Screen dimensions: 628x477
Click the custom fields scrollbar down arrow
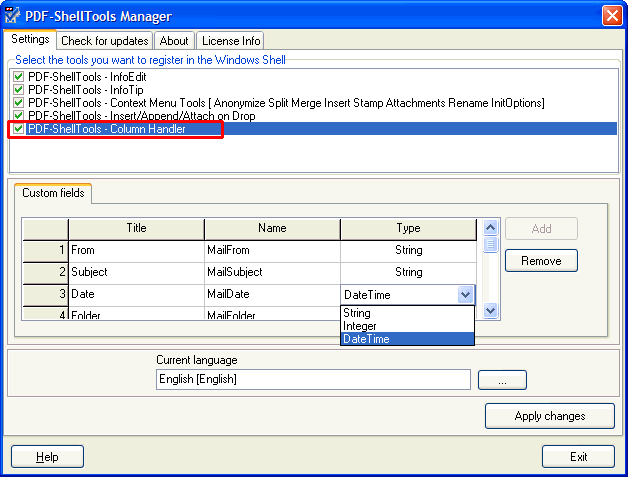(x=491, y=310)
